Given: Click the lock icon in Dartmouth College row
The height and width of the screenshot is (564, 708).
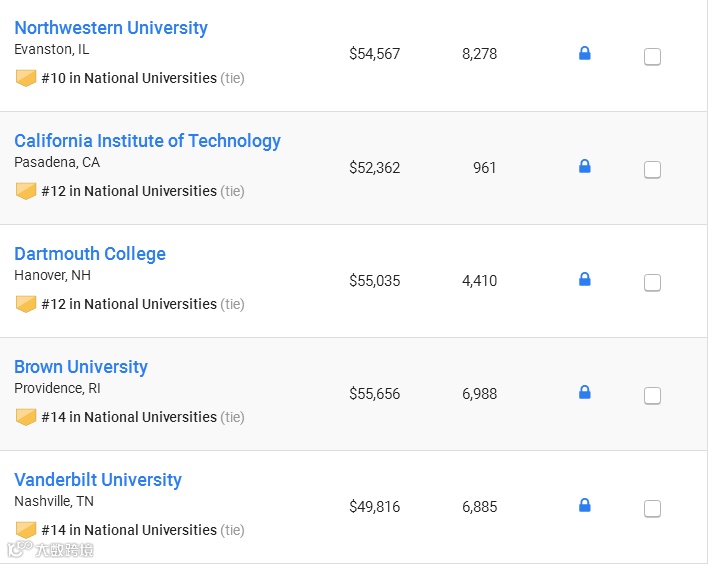Looking at the screenshot, I should point(585,280).
